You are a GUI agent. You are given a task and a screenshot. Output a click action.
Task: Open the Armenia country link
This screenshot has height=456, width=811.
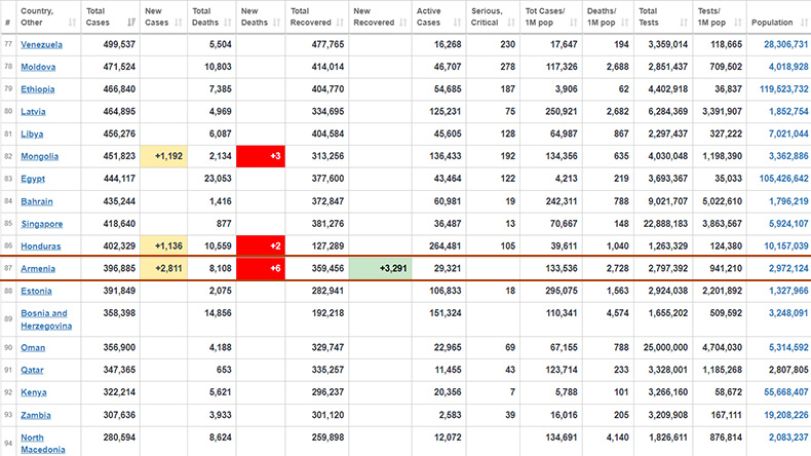click(x=38, y=268)
